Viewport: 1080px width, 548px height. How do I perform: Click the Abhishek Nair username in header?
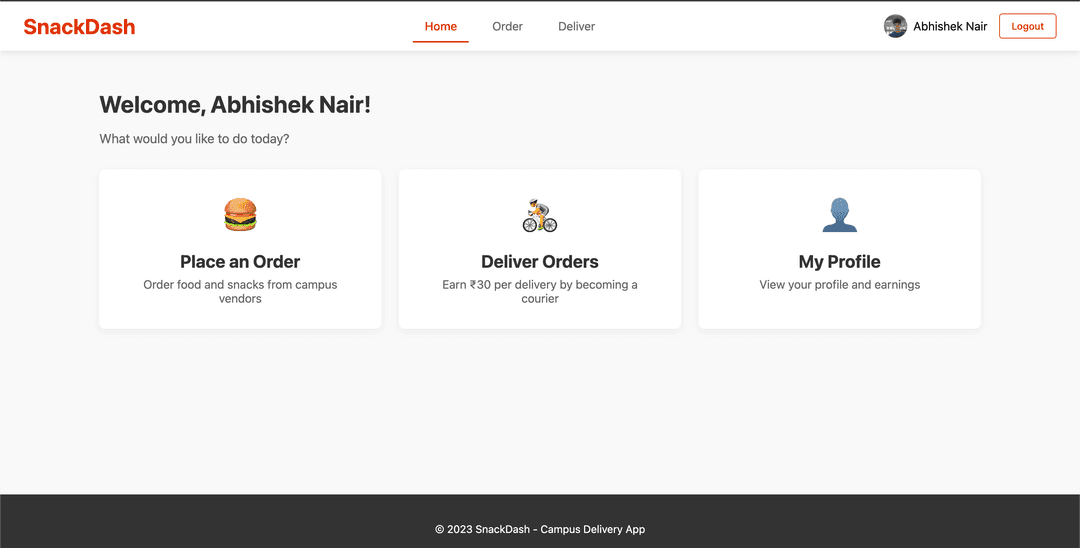[950, 27]
